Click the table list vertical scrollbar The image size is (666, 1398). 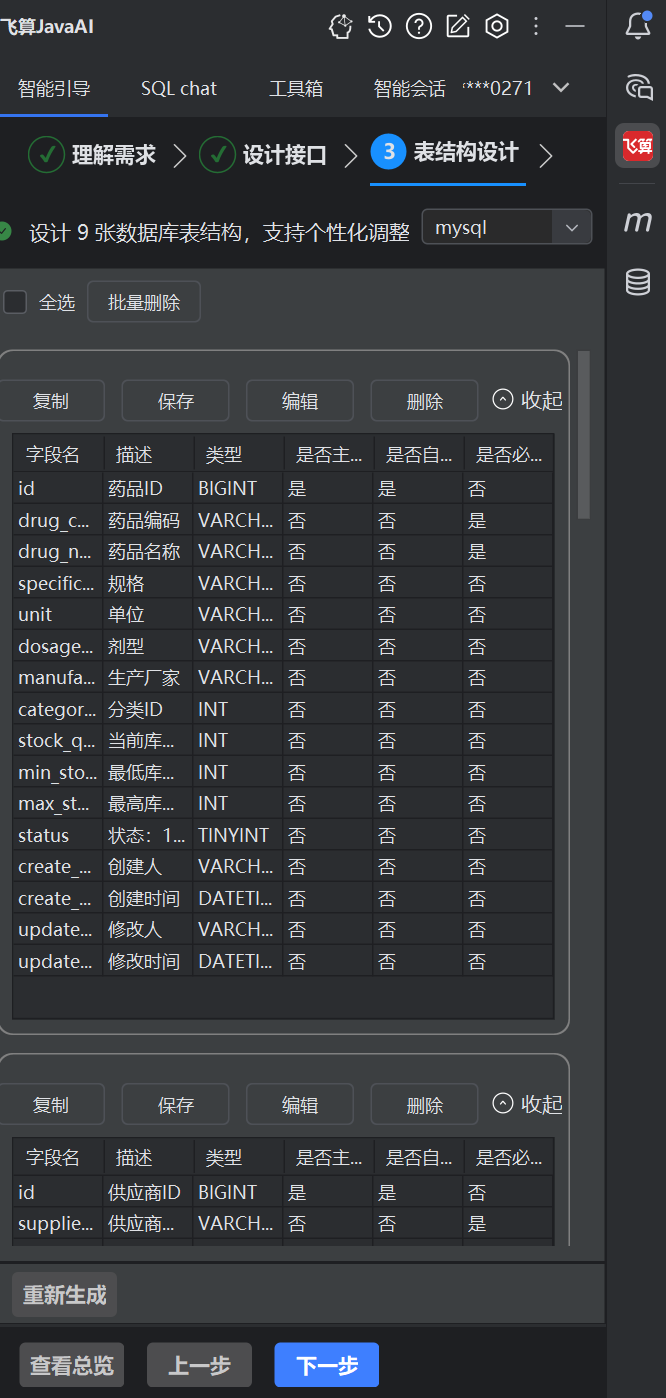click(584, 435)
